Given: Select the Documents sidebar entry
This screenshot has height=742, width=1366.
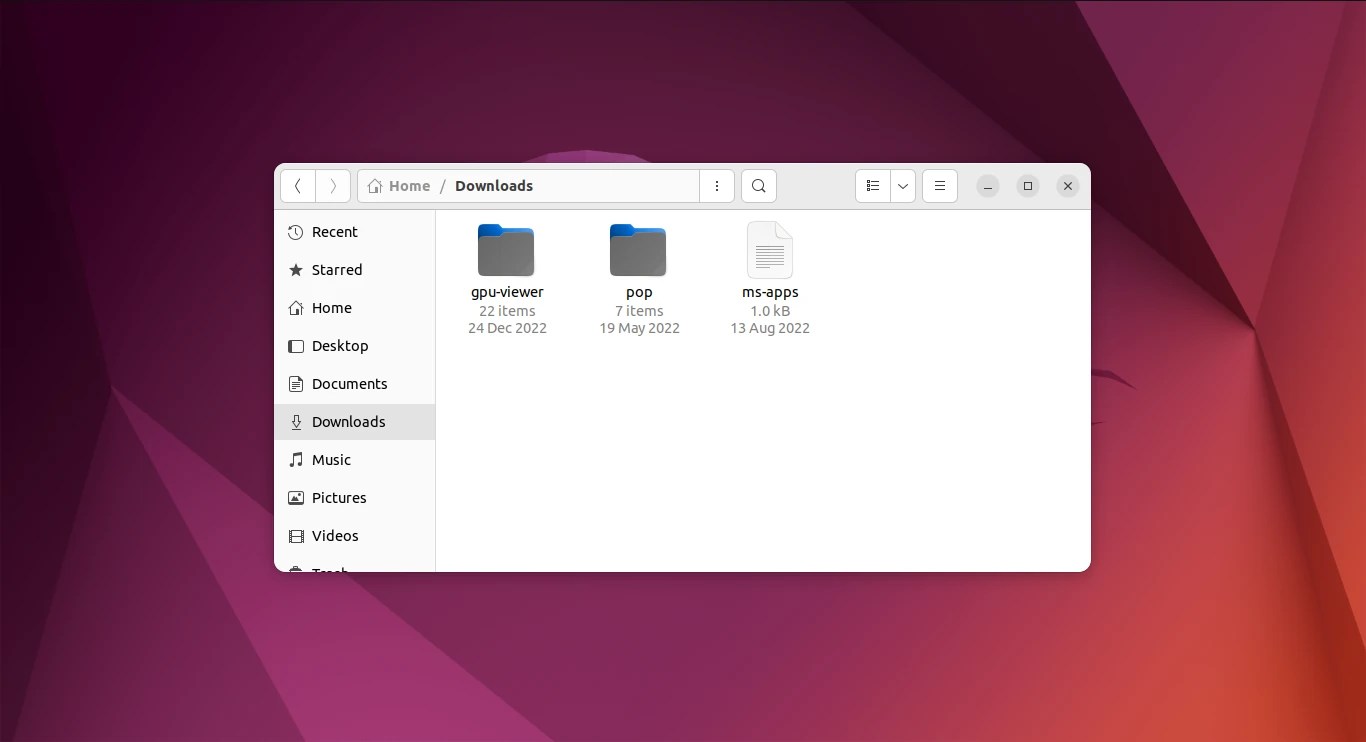Looking at the screenshot, I should pyautogui.click(x=350, y=384).
